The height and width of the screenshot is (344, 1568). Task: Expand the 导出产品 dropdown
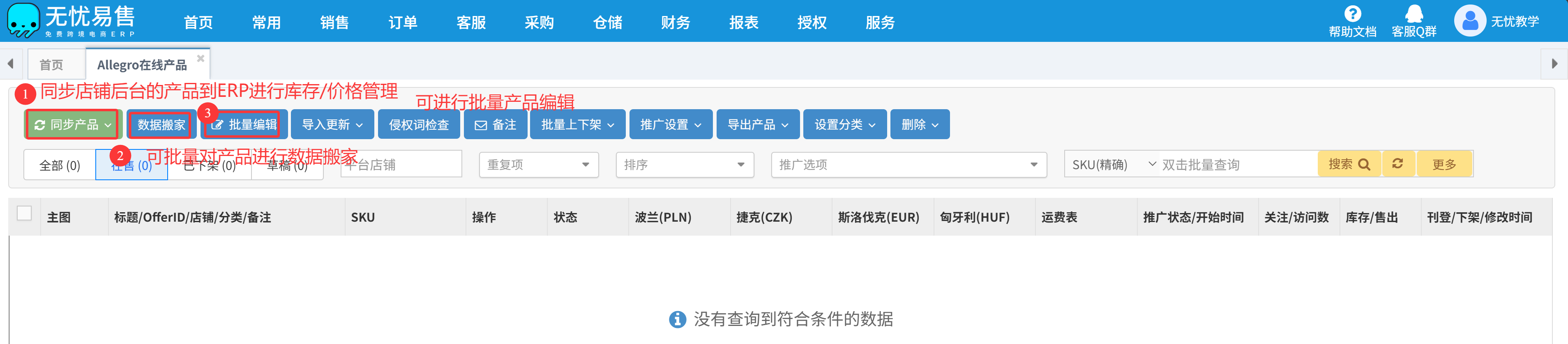[758, 125]
